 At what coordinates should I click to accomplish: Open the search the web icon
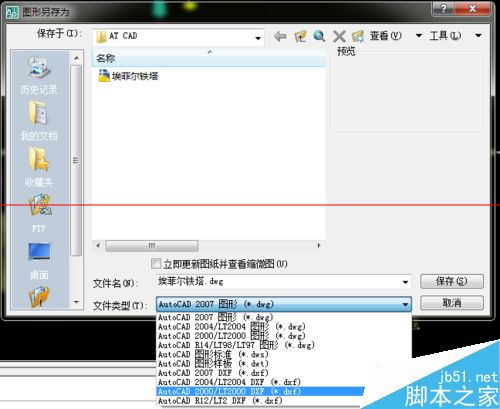(319, 36)
